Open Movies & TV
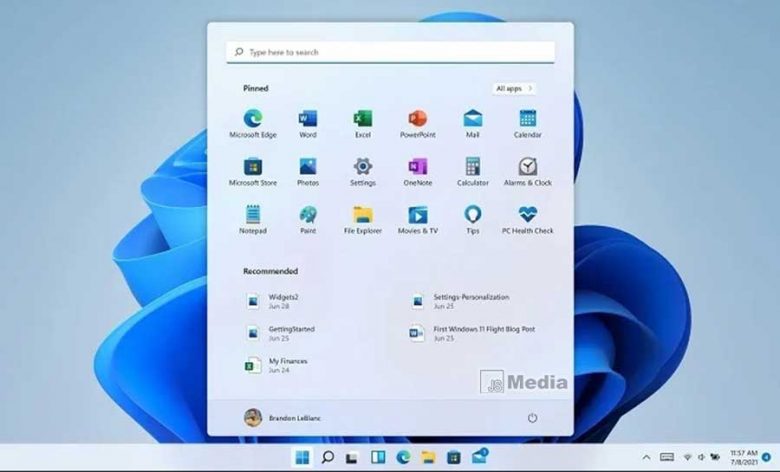Screen dimensions: 780x472 (417, 219)
